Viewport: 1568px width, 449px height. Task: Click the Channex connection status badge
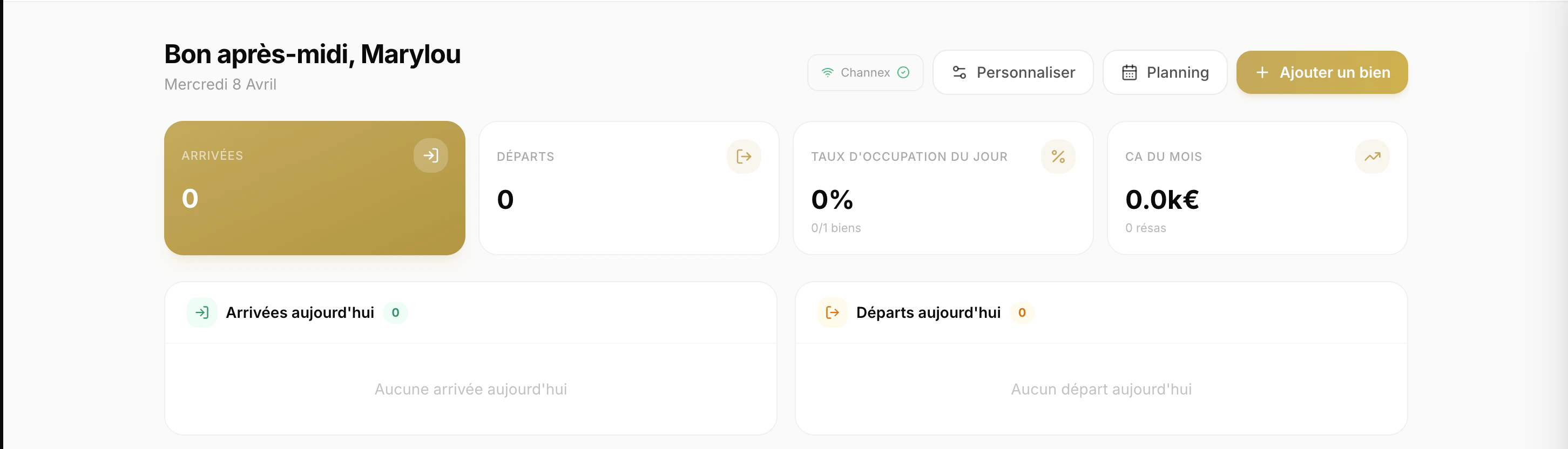864,73
